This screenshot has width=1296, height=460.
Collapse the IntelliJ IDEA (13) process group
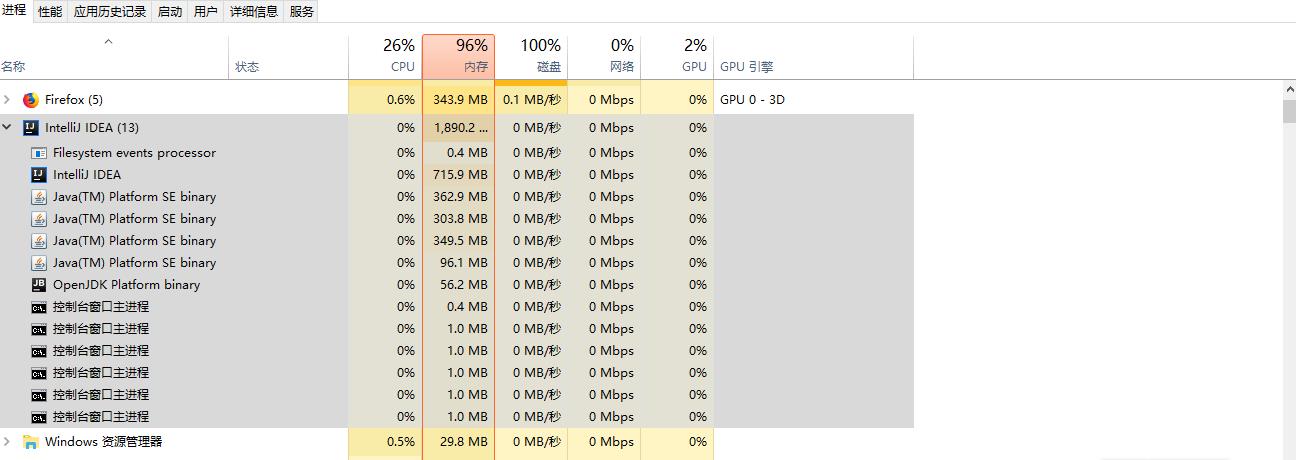click(8, 128)
